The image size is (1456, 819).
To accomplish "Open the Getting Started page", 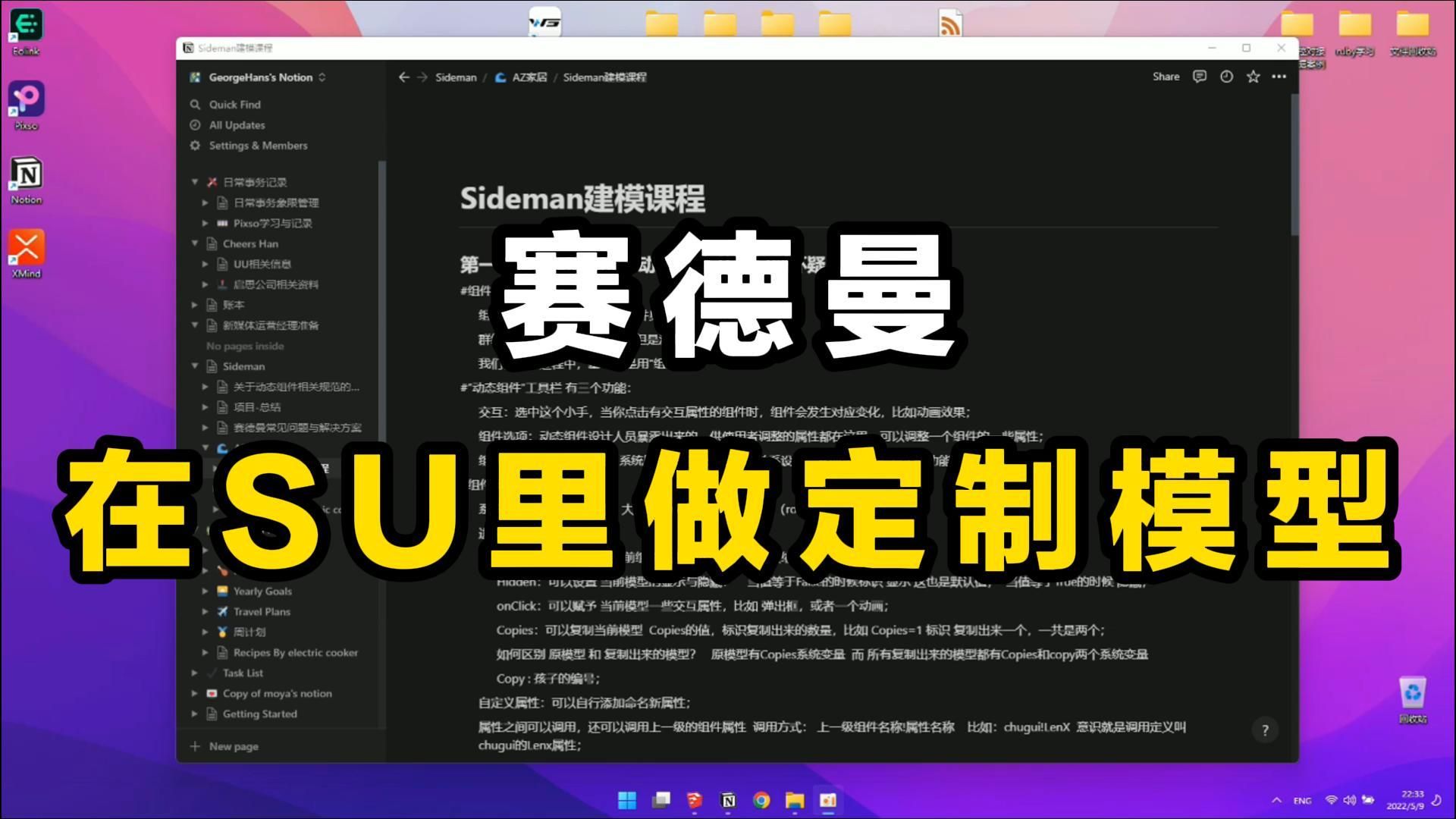I will 259,714.
